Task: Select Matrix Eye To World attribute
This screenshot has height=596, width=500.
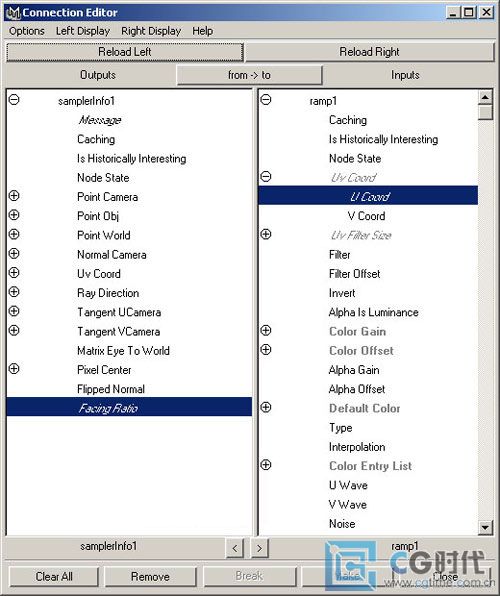Action: [x=123, y=350]
